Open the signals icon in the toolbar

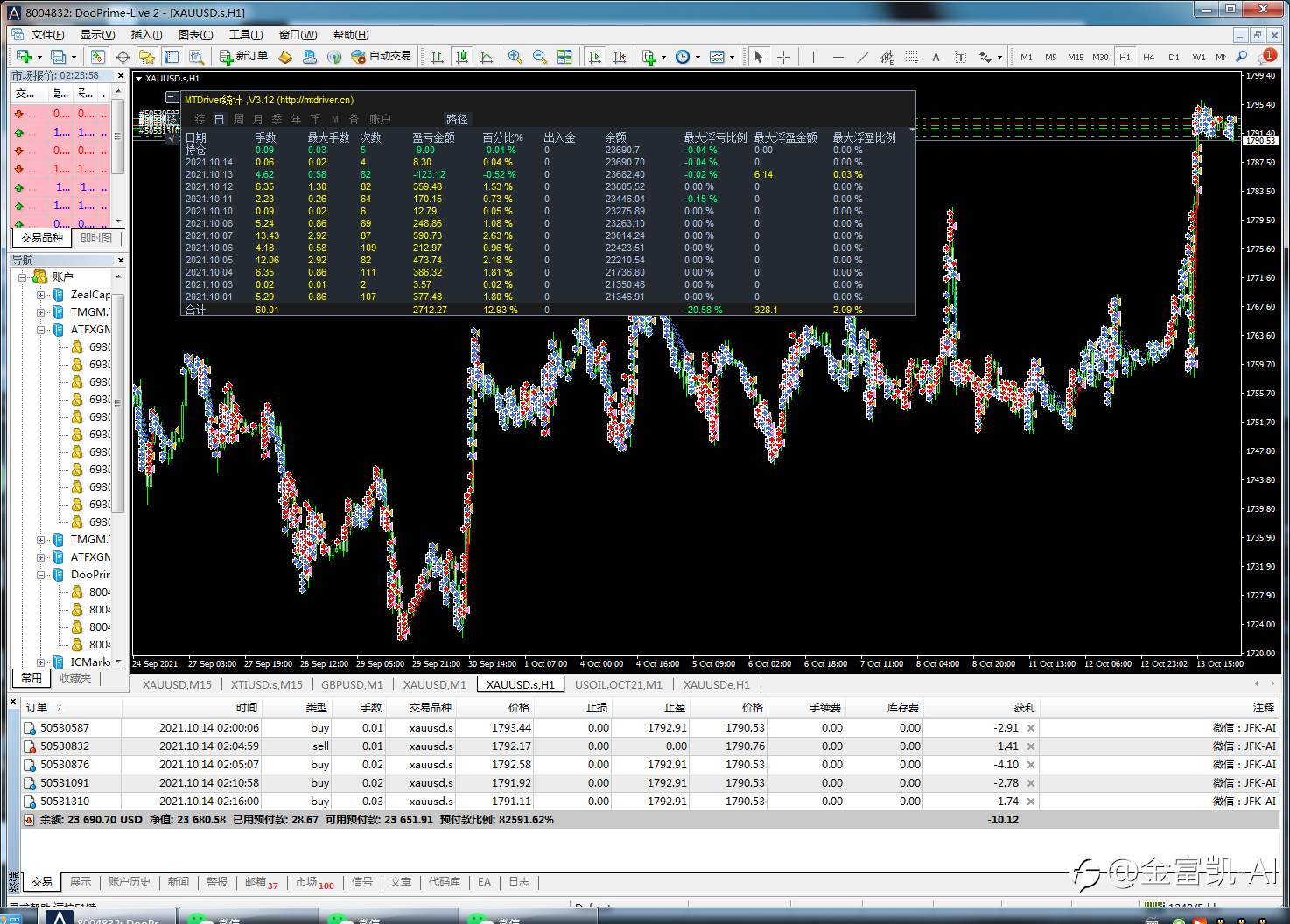pos(334,57)
